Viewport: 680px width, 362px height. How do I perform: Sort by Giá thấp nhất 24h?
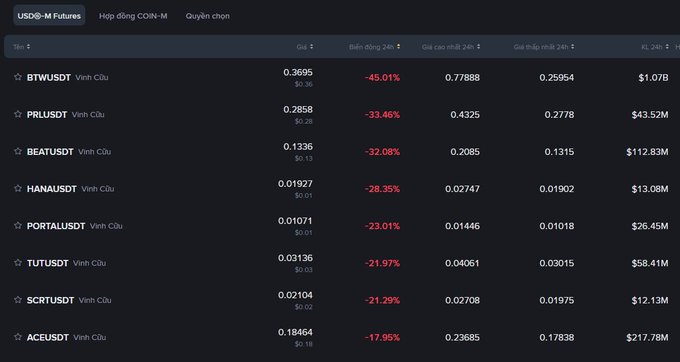pyautogui.click(x=544, y=47)
